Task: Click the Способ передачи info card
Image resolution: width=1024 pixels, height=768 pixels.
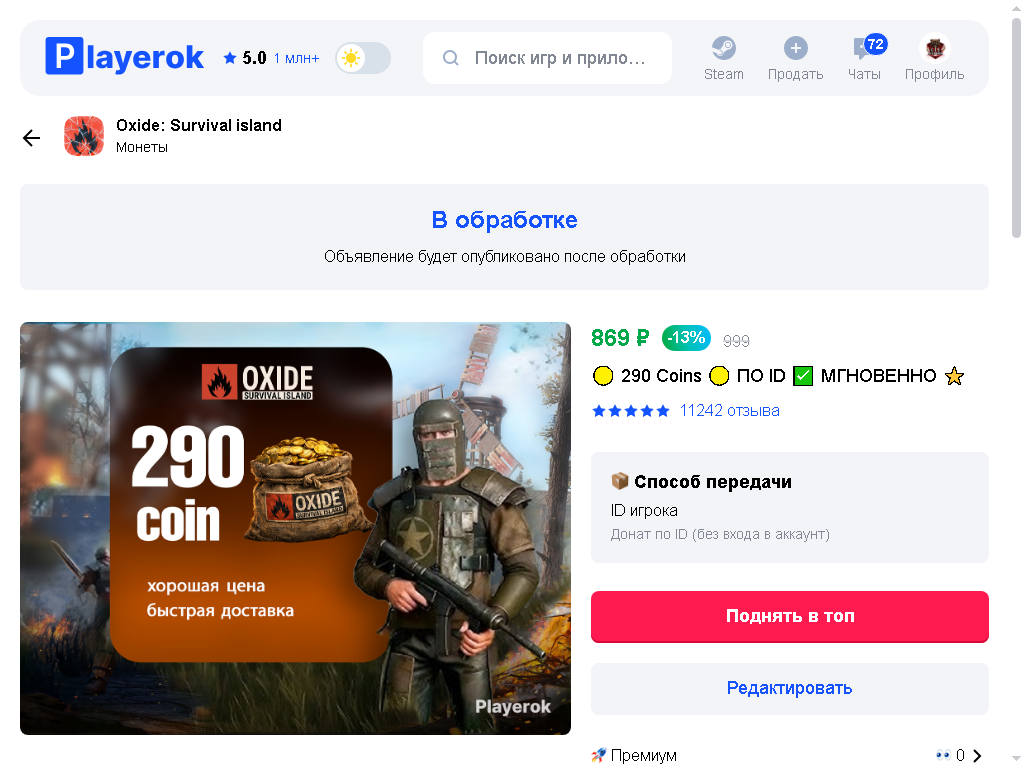Action: tap(790, 507)
